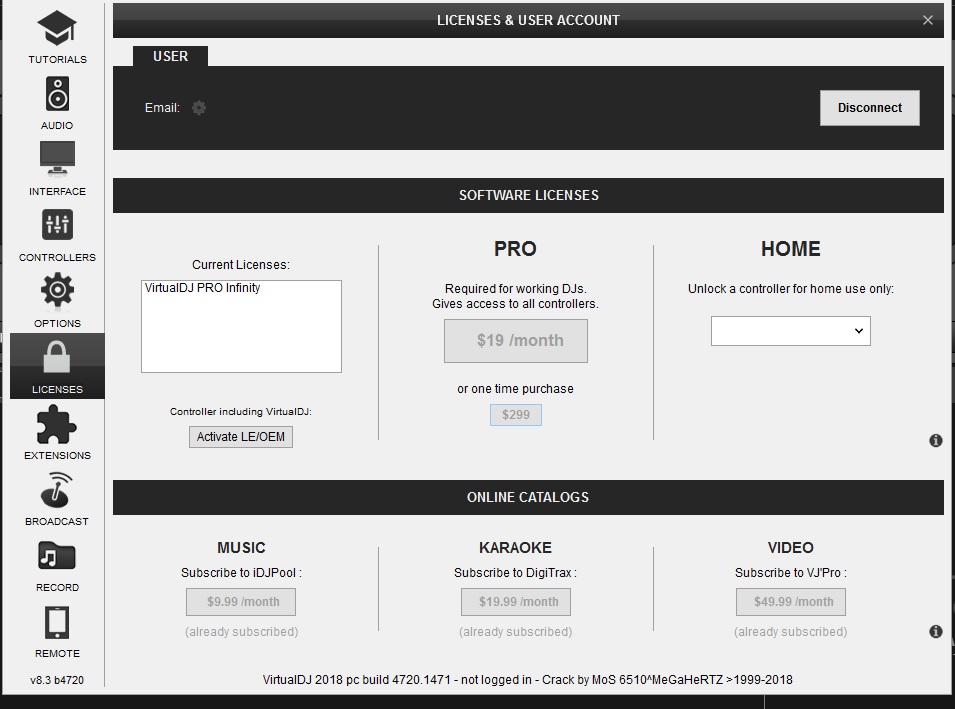Open the Options gear icon
Viewport: 955px width, 709px height.
(57, 290)
